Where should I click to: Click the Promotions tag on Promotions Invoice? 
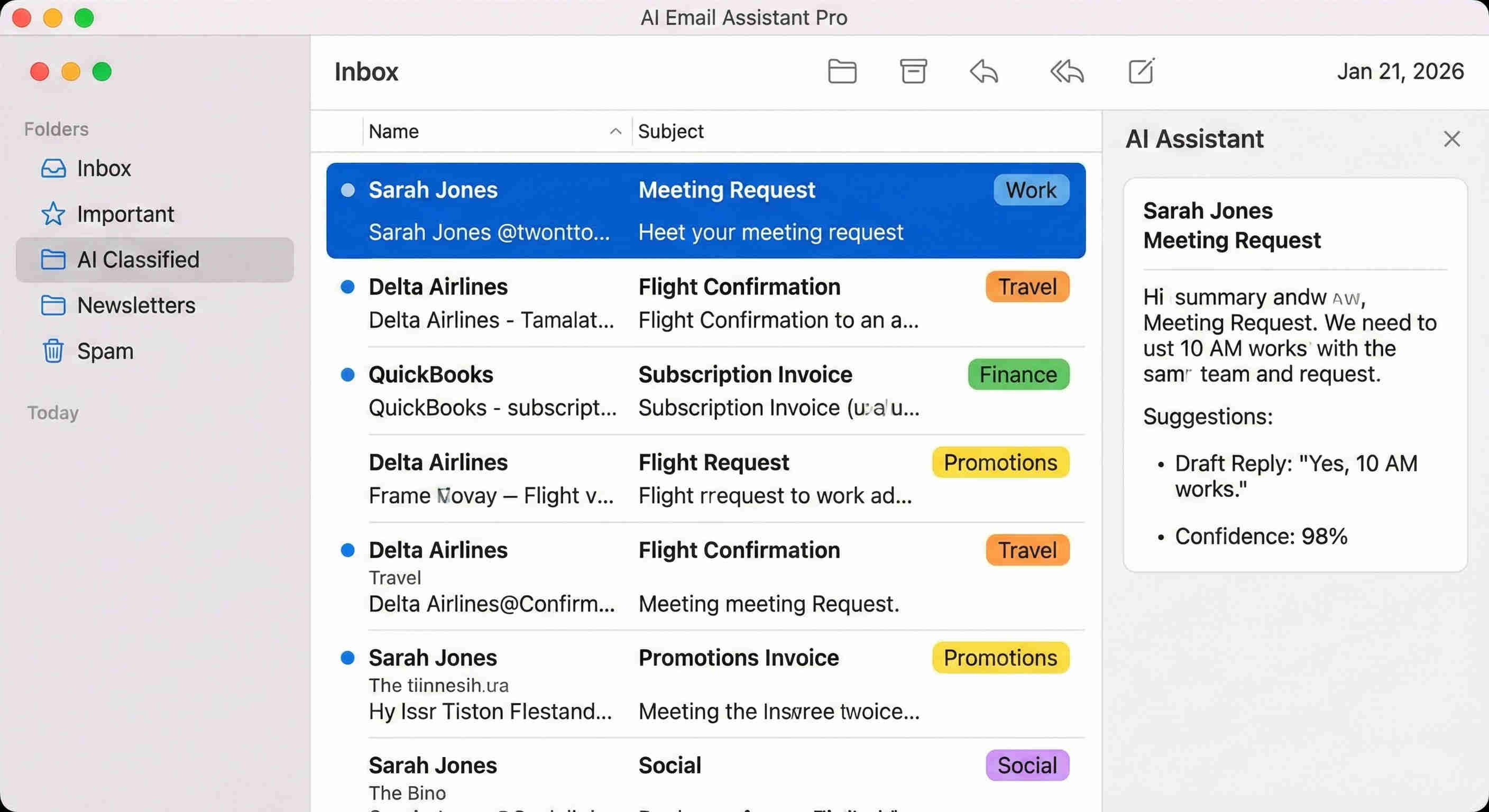click(1000, 658)
